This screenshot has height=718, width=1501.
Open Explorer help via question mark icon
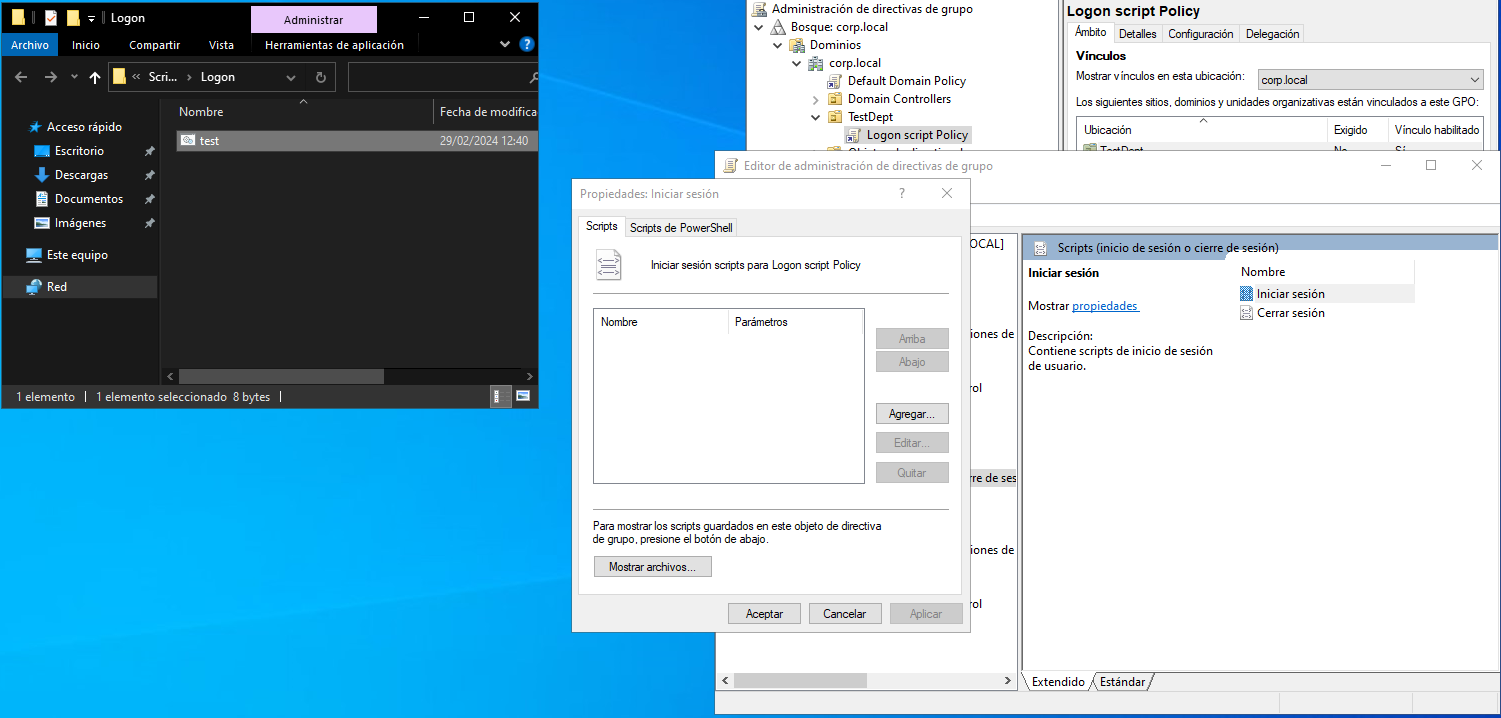[527, 45]
